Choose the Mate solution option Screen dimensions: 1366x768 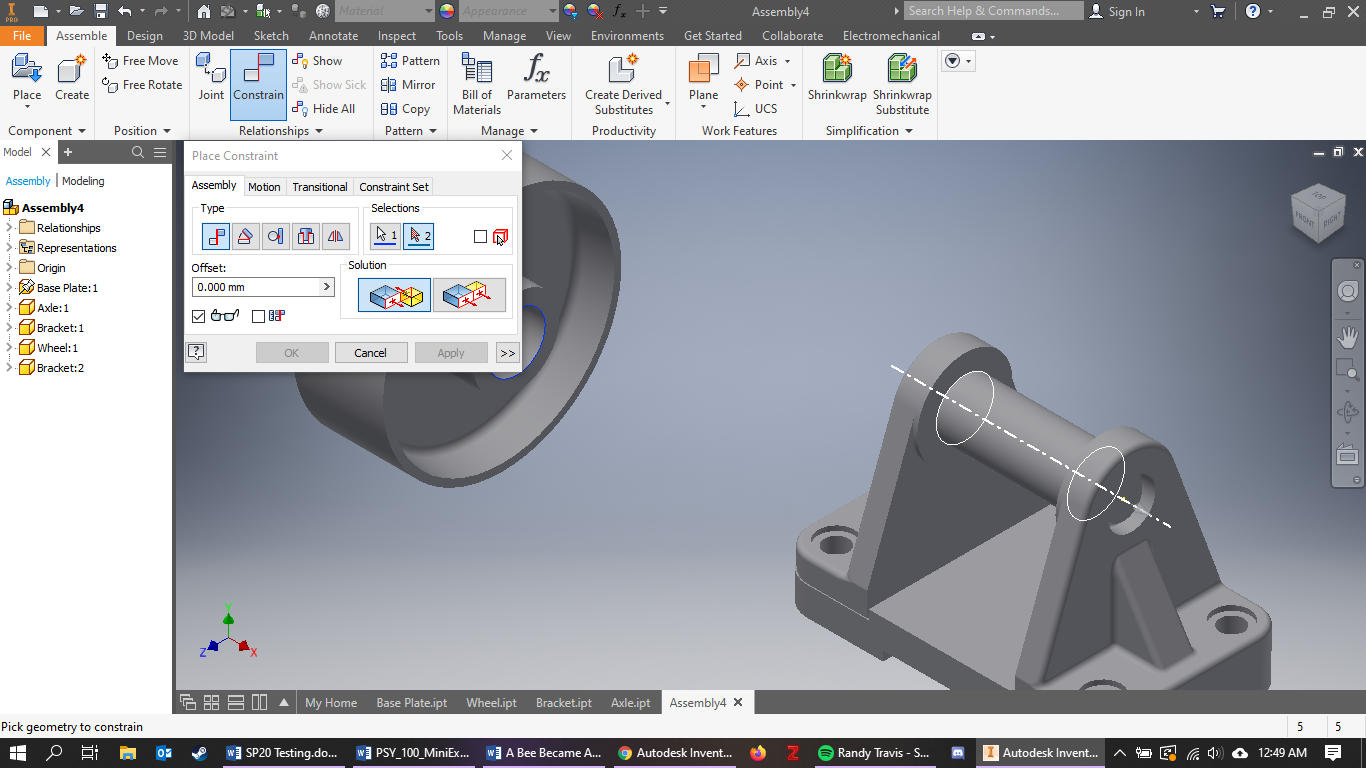[394, 295]
